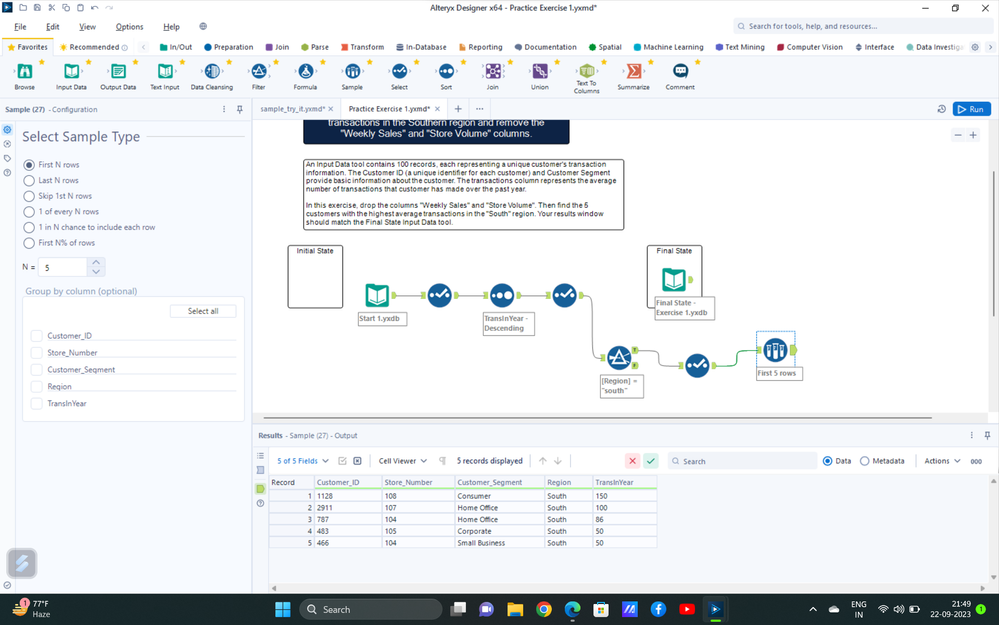Viewport: 999px width, 625px height.
Task: Select the TransInYear Descending sort node
Action: pos(502,295)
